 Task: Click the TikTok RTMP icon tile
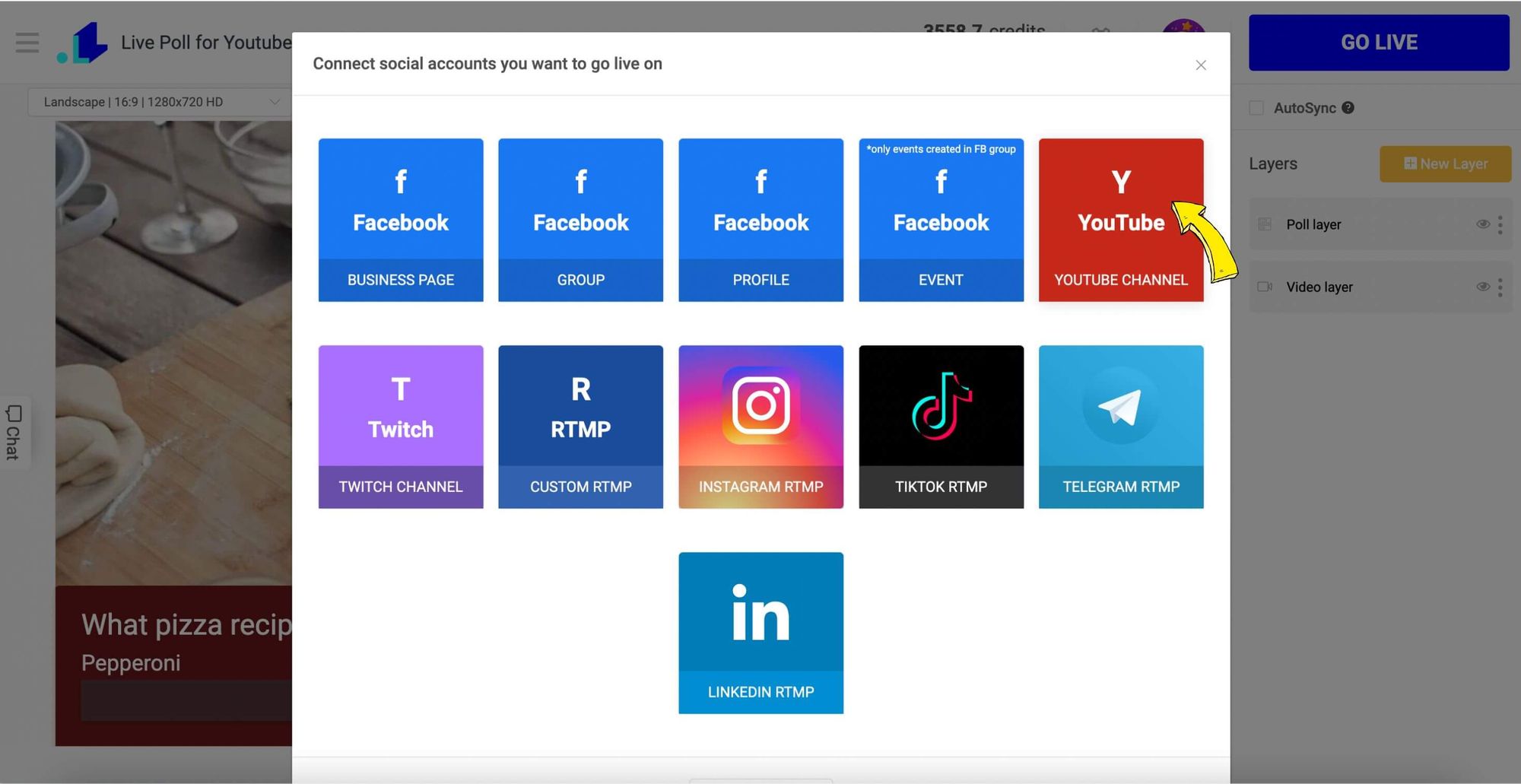point(941,427)
